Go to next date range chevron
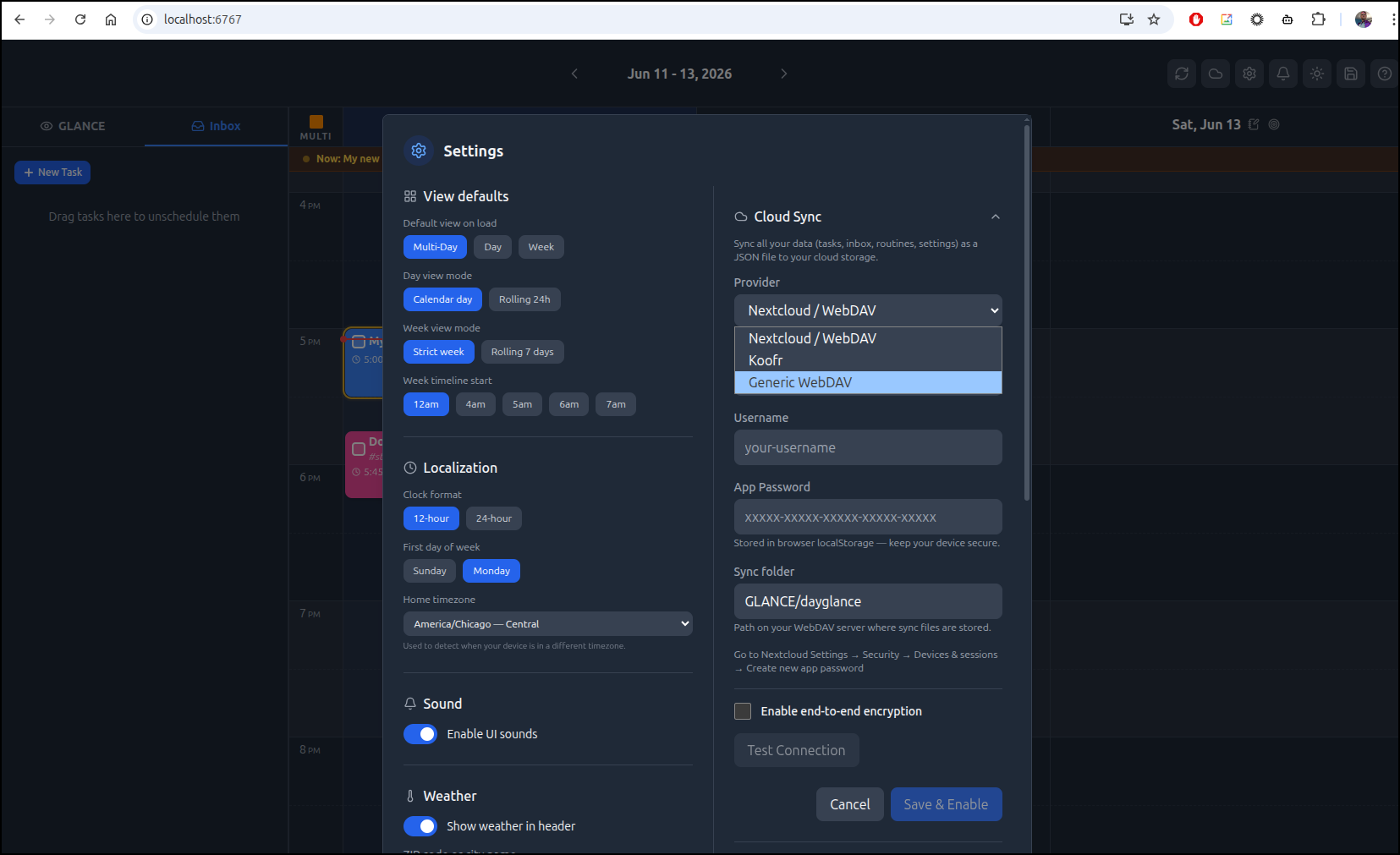The height and width of the screenshot is (855, 1400). click(x=784, y=74)
